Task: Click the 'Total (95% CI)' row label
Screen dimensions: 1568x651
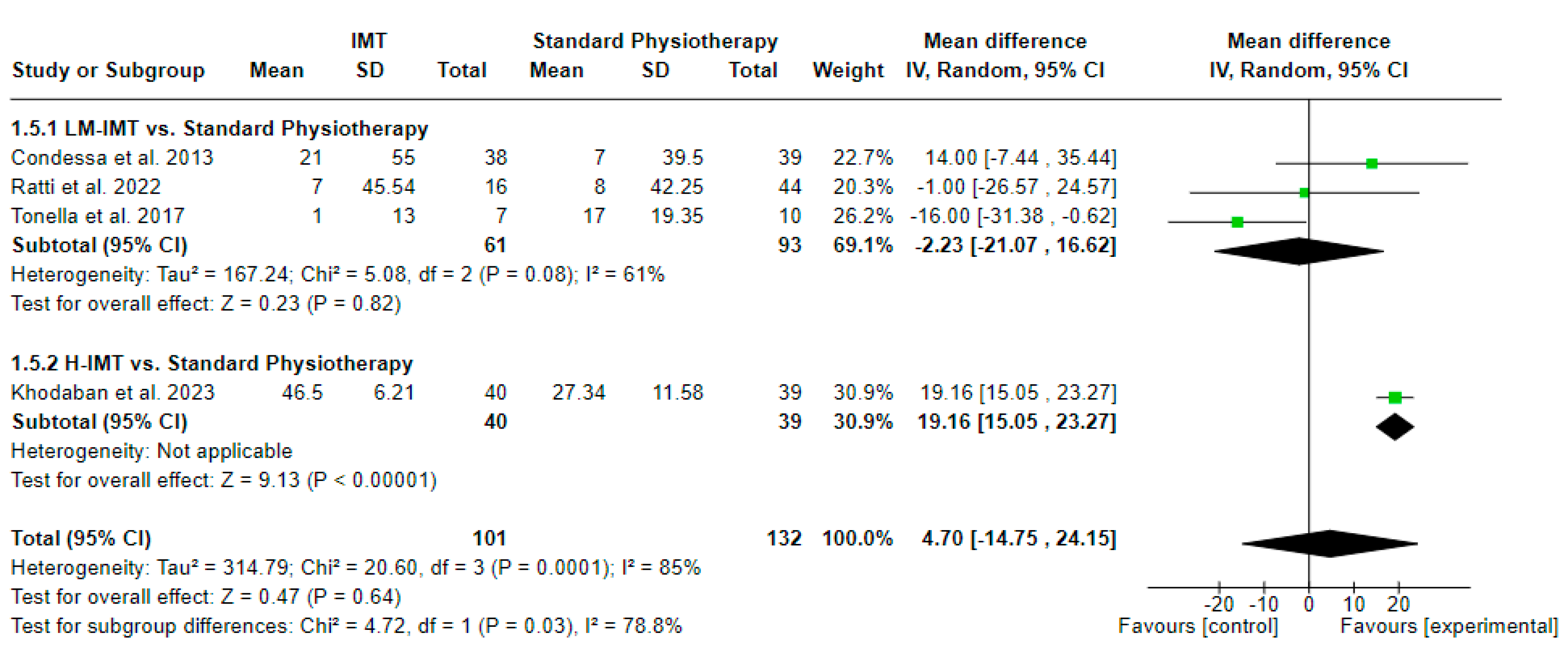Action: click(81, 538)
